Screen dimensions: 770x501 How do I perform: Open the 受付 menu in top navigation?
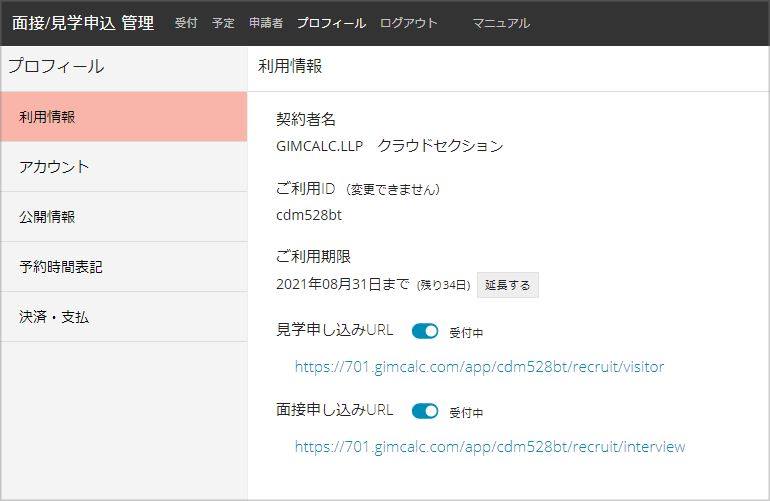(186, 23)
